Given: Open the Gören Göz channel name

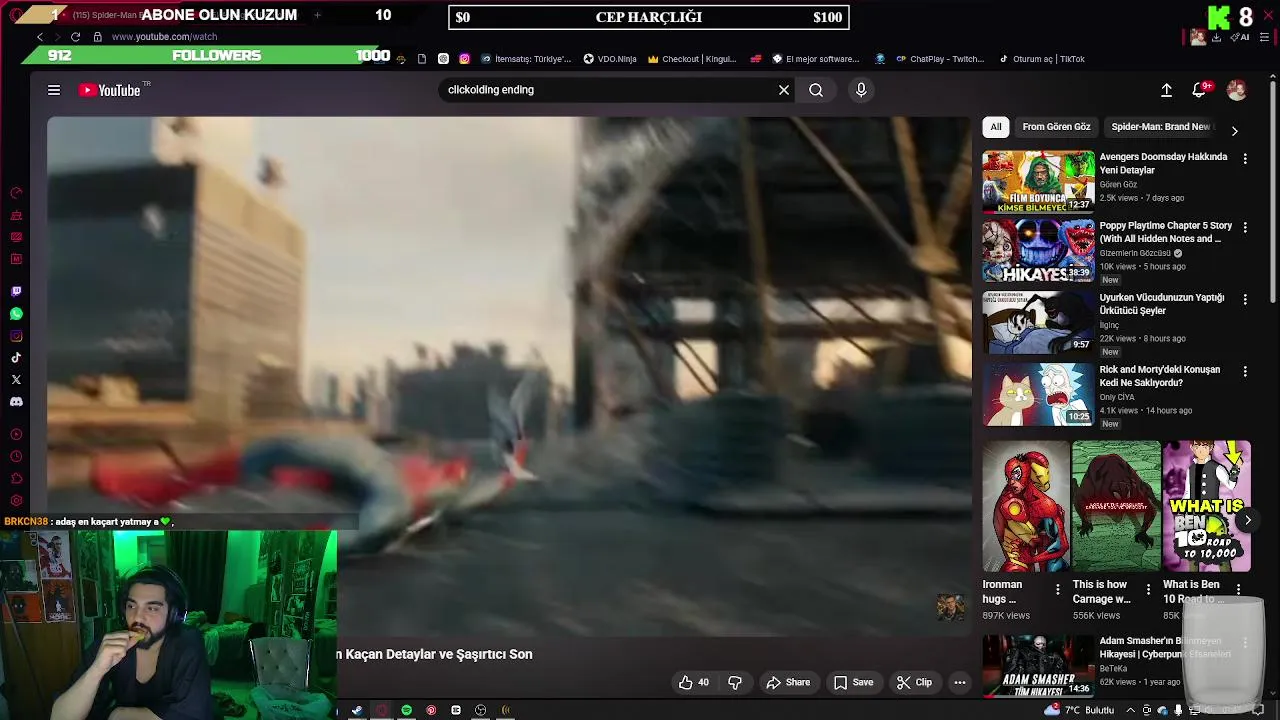Looking at the screenshot, I should click(x=1118, y=184).
